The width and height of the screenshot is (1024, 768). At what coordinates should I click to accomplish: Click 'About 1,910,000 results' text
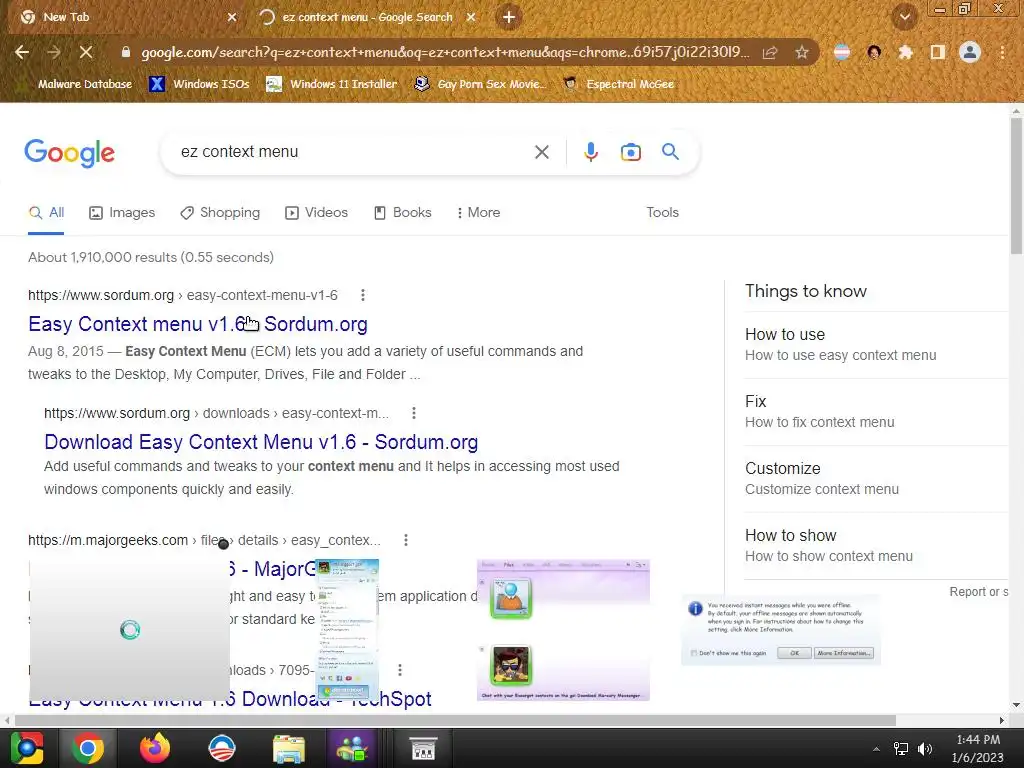[x=151, y=257]
